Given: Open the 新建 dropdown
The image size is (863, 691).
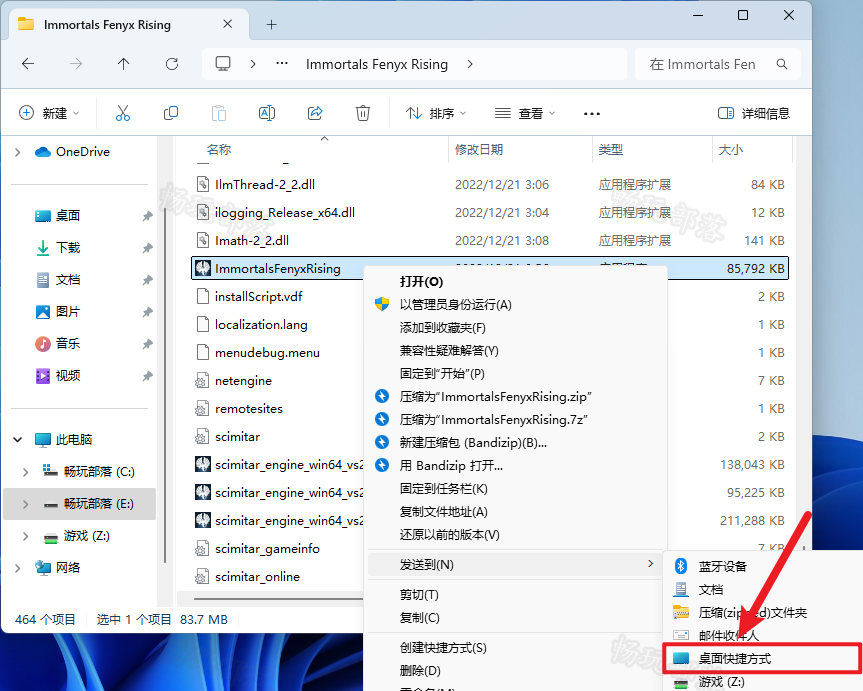Looking at the screenshot, I should pos(50,113).
